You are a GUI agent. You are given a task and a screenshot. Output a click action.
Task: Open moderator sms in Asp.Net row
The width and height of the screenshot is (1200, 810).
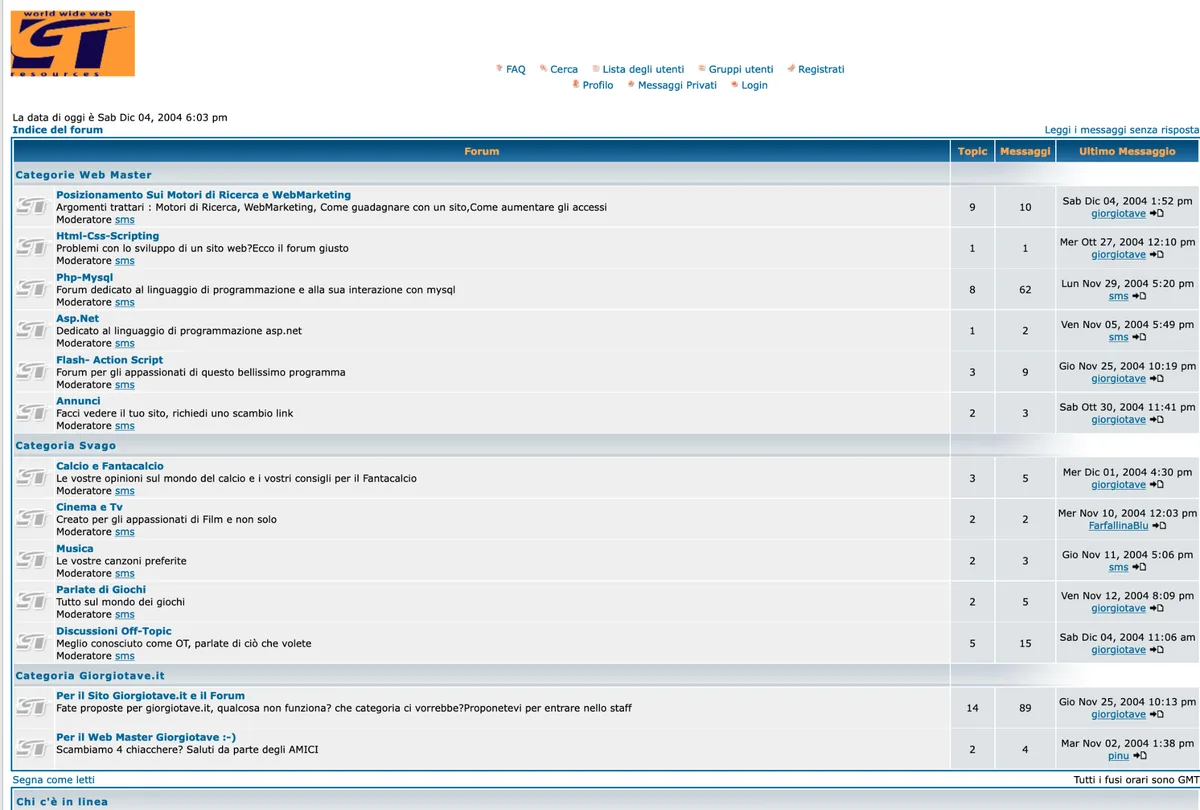[125, 343]
